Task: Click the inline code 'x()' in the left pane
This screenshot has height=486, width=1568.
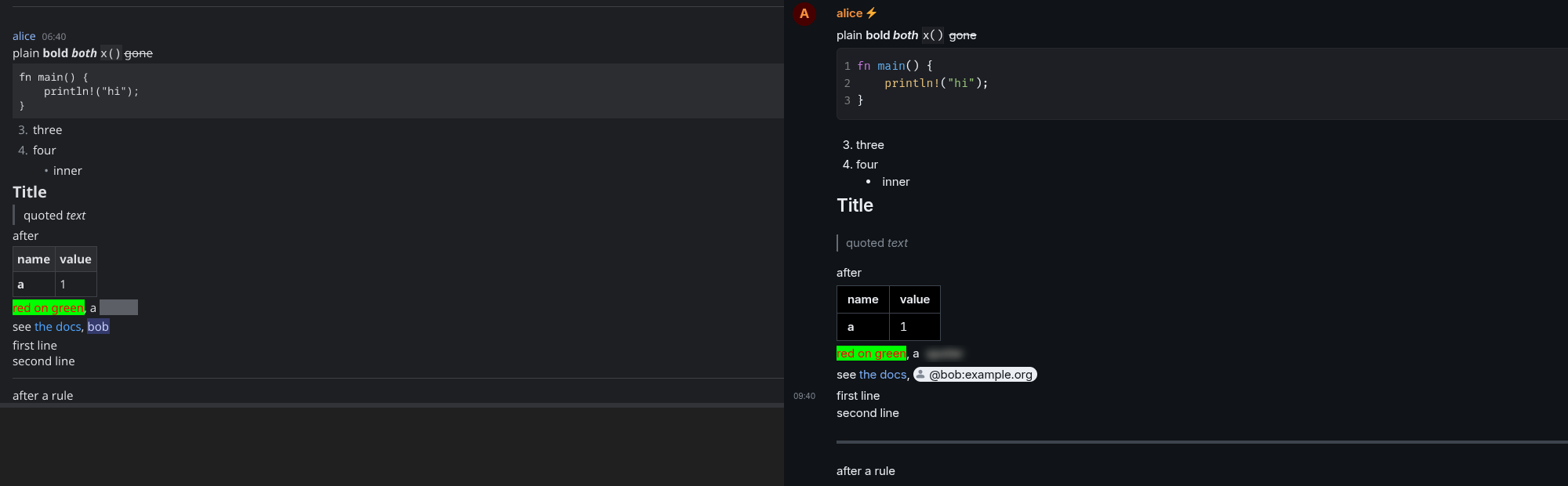Action: coord(111,53)
